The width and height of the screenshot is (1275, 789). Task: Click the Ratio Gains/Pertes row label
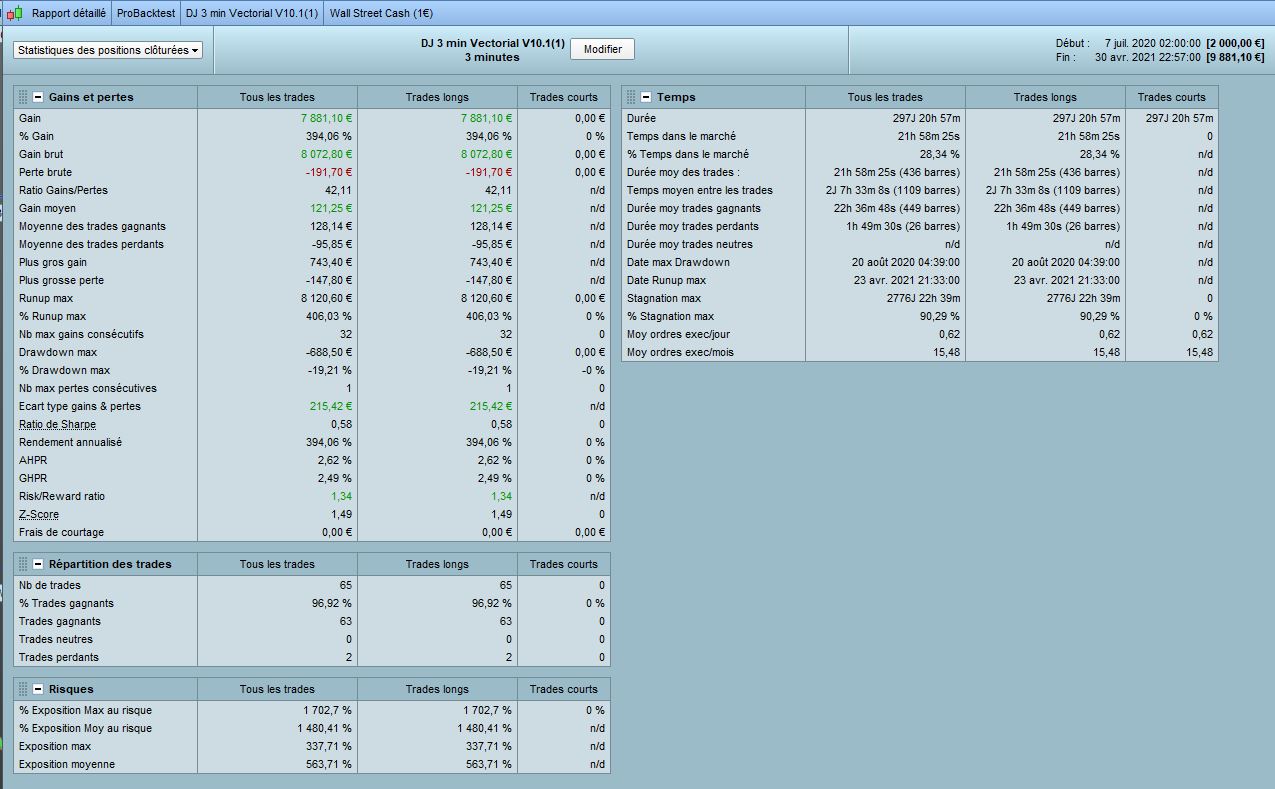pos(63,190)
